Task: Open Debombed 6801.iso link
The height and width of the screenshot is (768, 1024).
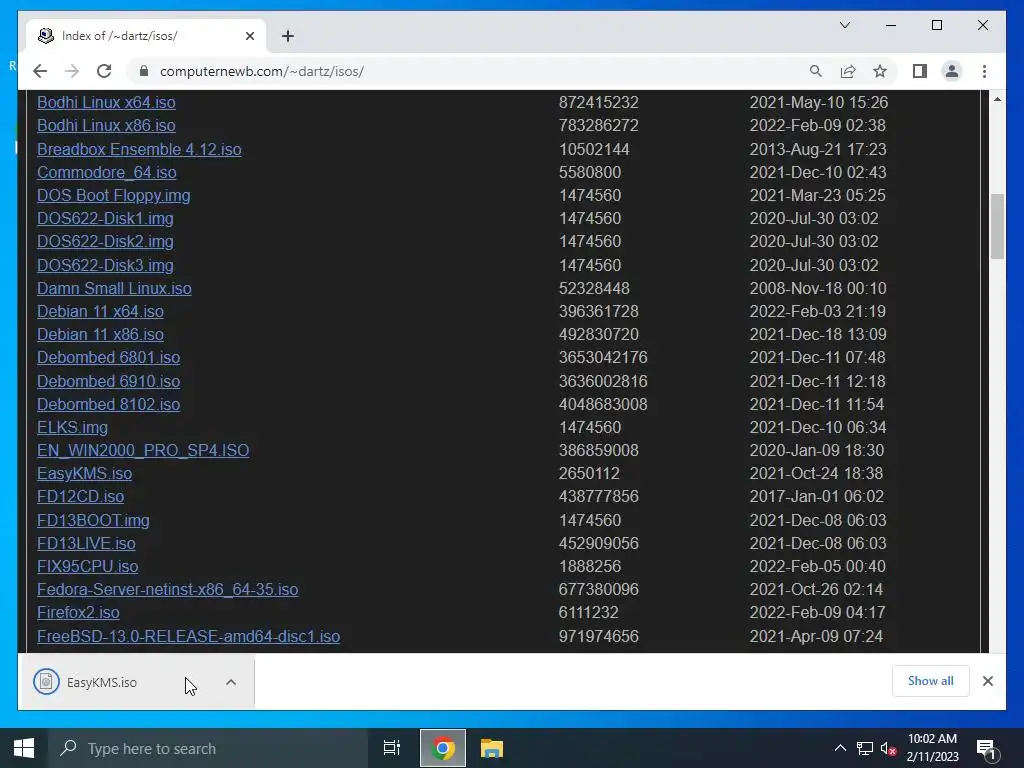Action: (x=108, y=358)
